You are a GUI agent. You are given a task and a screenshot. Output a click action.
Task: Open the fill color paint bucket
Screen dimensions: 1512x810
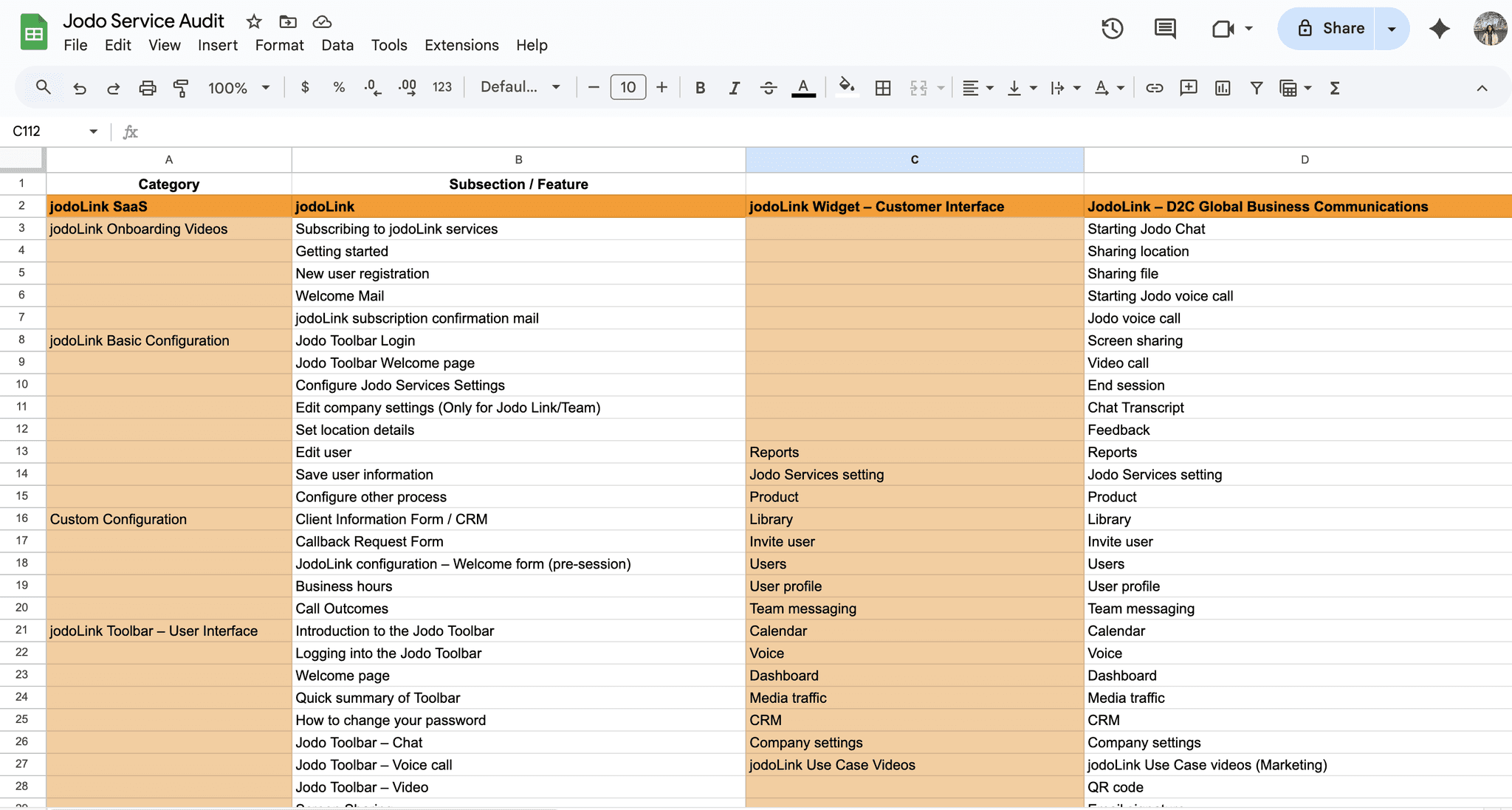click(x=847, y=88)
